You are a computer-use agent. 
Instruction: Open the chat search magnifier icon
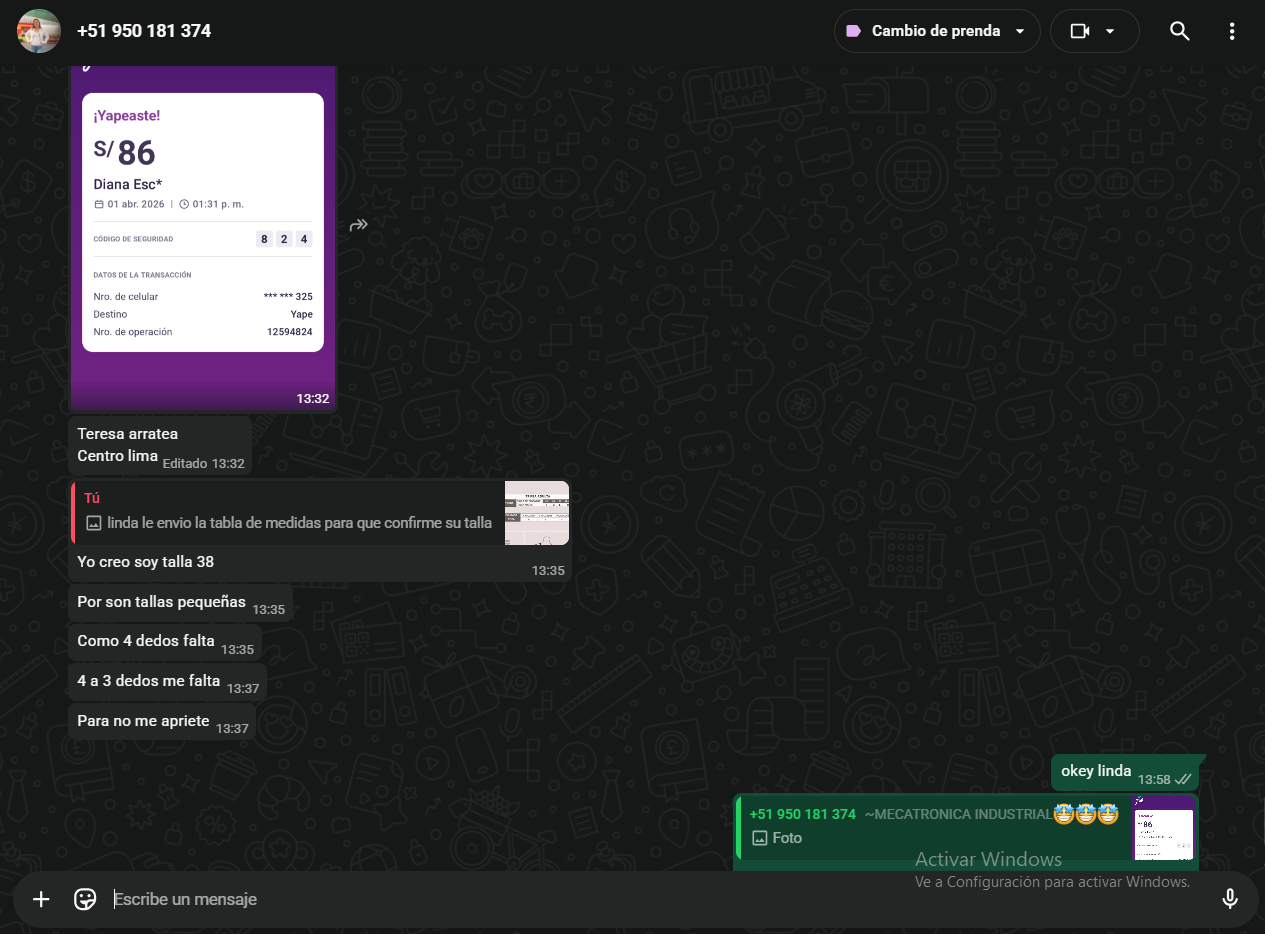coord(1179,31)
